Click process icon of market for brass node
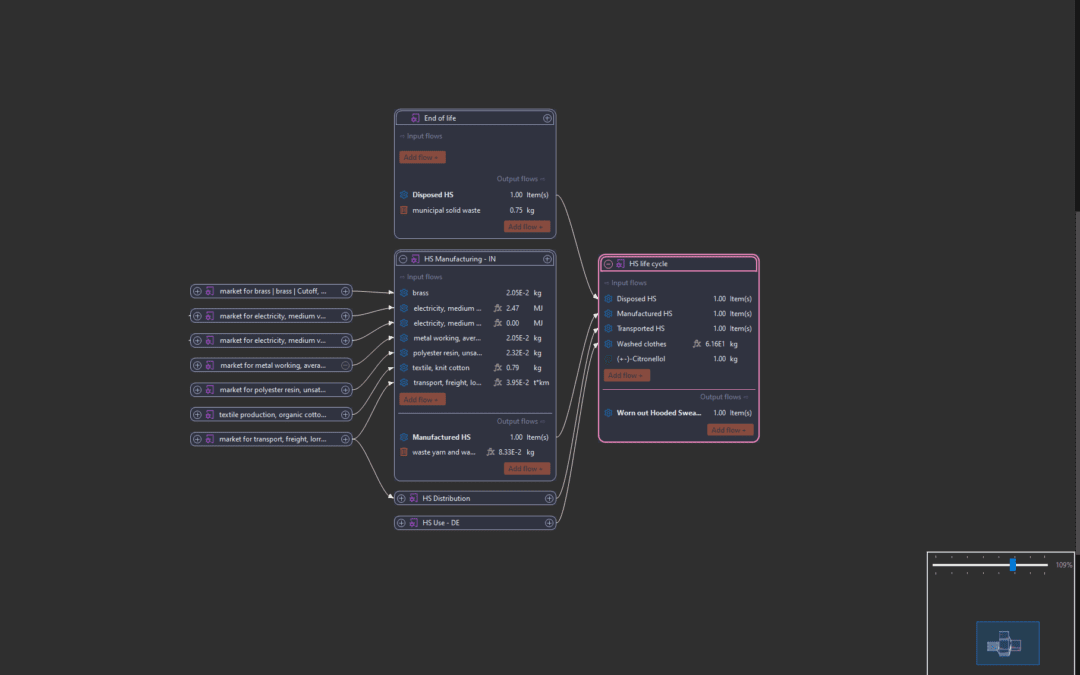 coord(210,291)
